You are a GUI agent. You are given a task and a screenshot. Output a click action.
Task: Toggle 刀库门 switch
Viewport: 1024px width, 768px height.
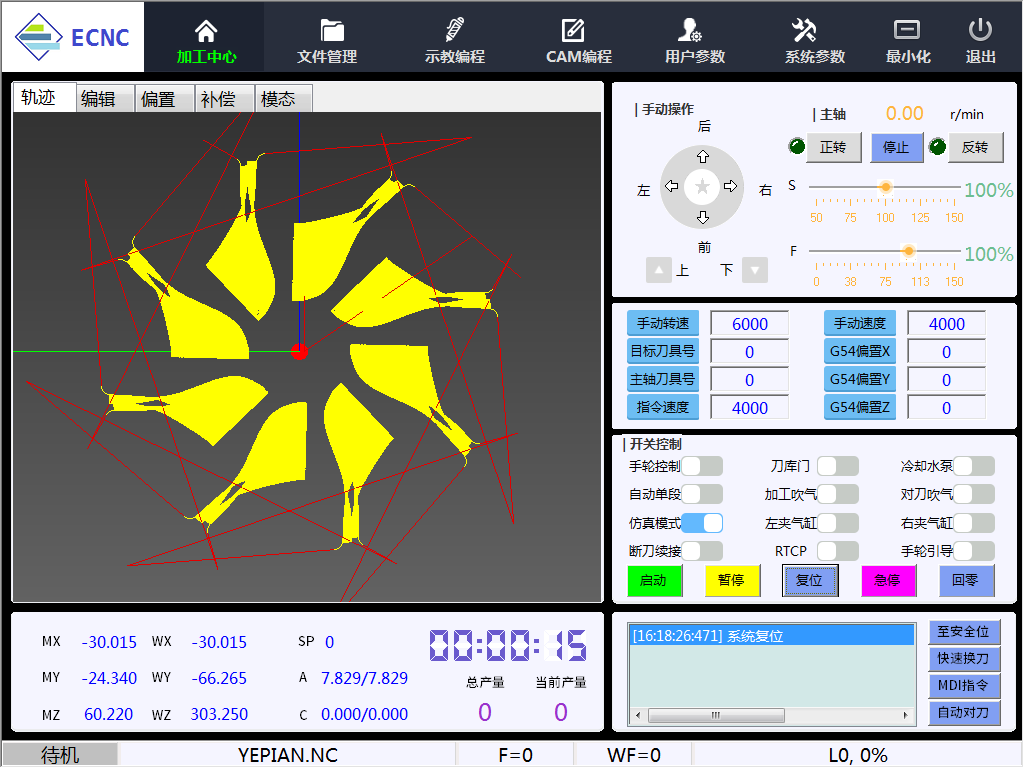838,466
